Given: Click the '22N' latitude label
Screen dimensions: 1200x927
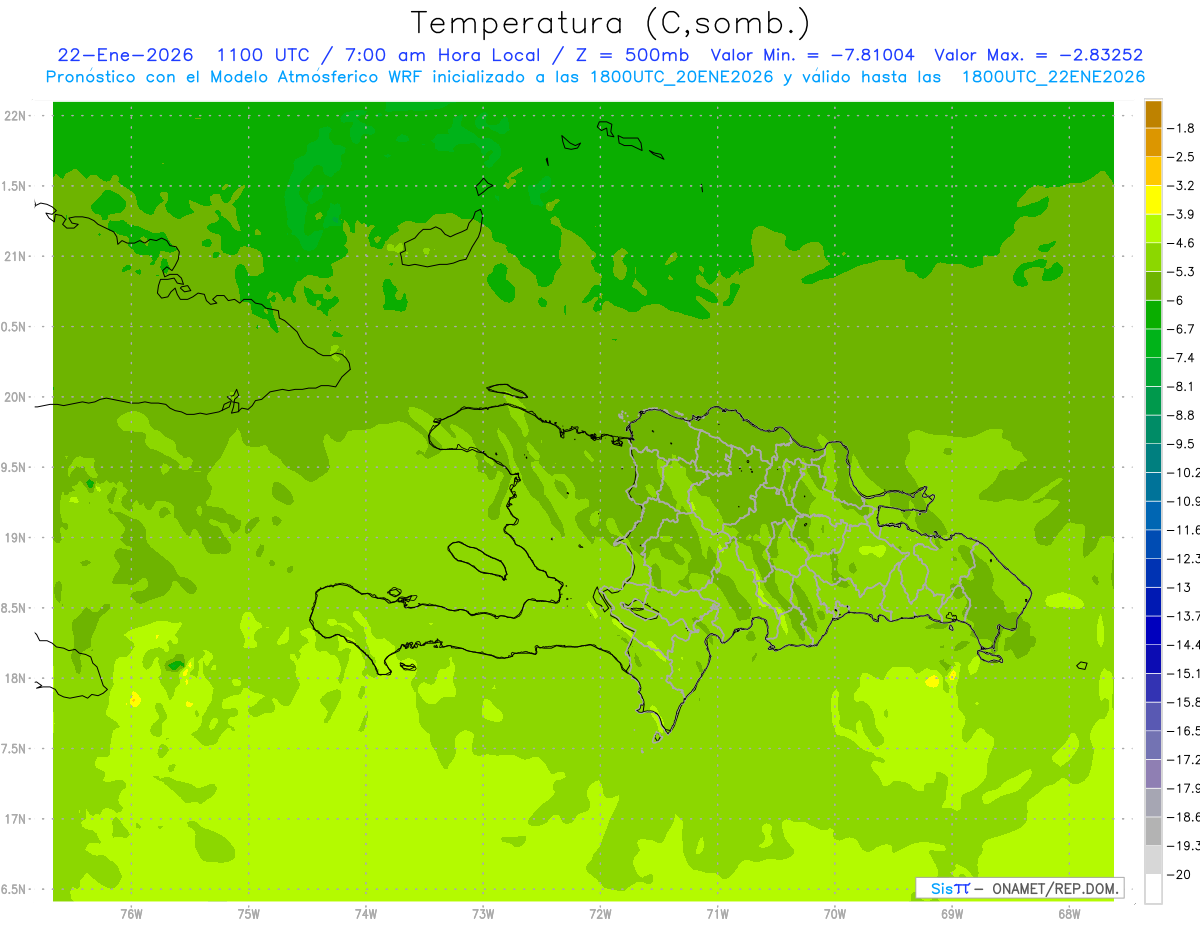Looking at the screenshot, I should pyautogui.click(x=15, y=116).
